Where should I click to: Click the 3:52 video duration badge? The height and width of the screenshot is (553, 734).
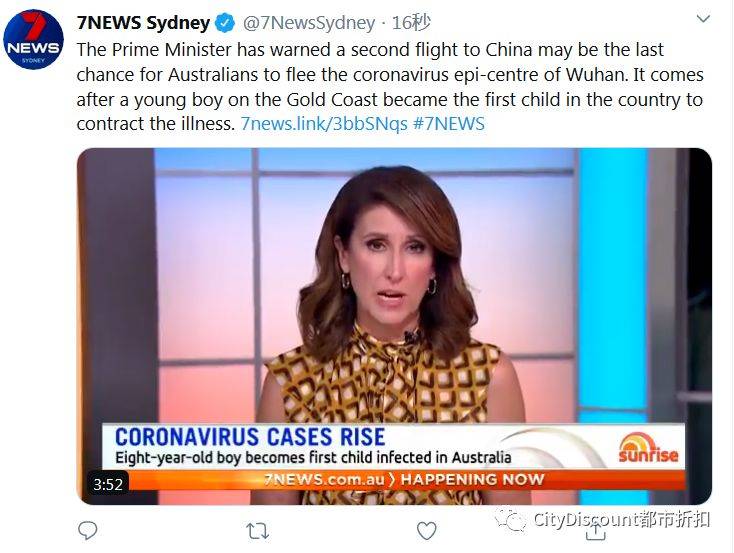click(108, 484)
